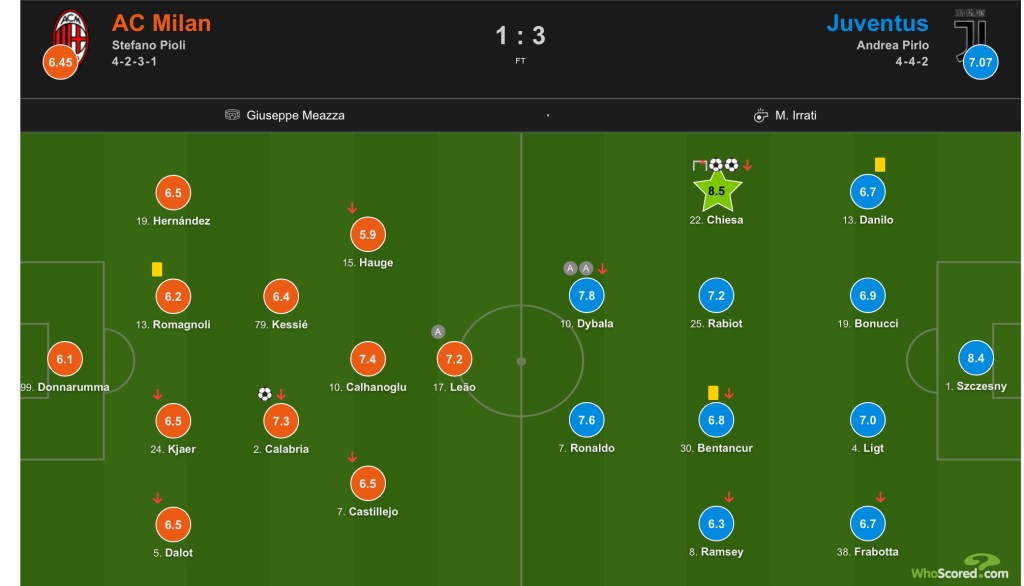Click the 1 : 3 match score
This screenshot has height=586, width=1024.
[x=520, y=36]
